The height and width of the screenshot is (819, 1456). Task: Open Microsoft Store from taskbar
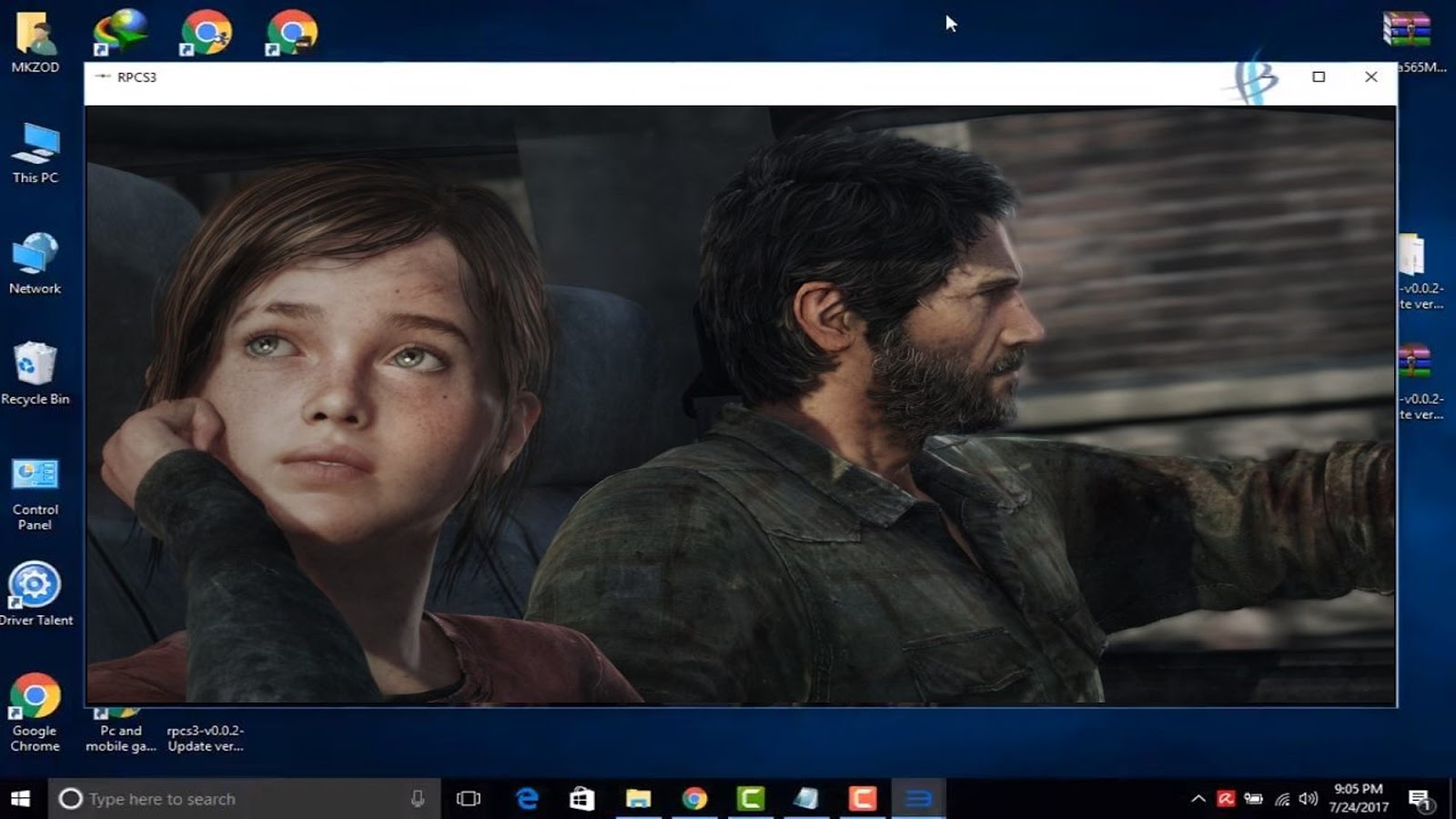(581, 799)
